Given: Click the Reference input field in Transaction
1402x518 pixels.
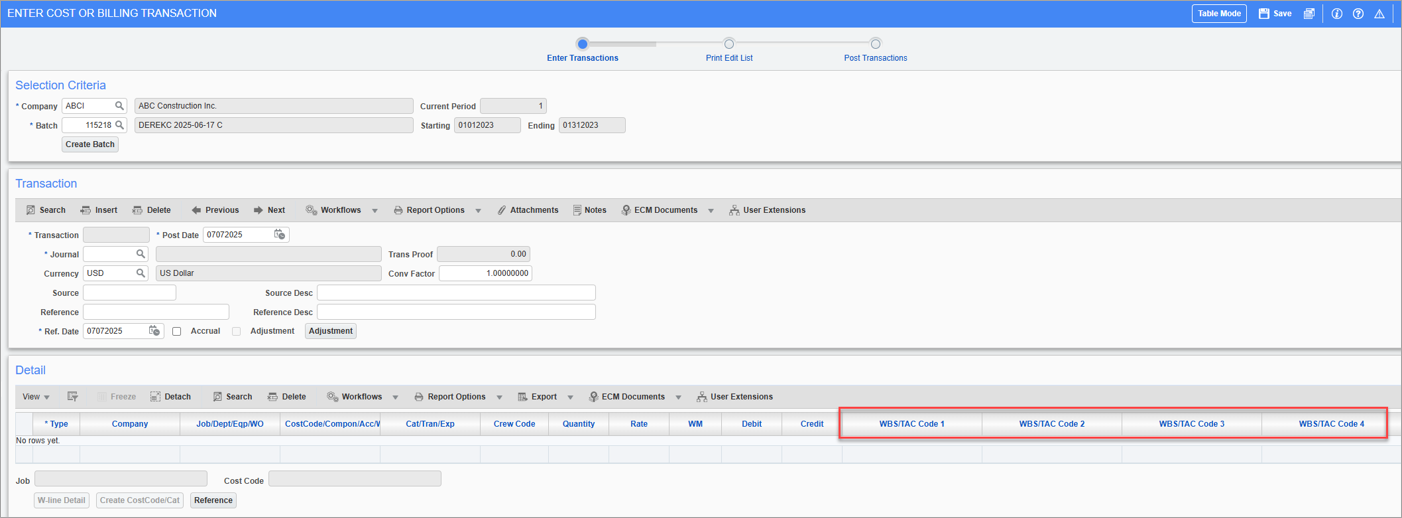Looking at the screenshot, I should tap(156, 312).
